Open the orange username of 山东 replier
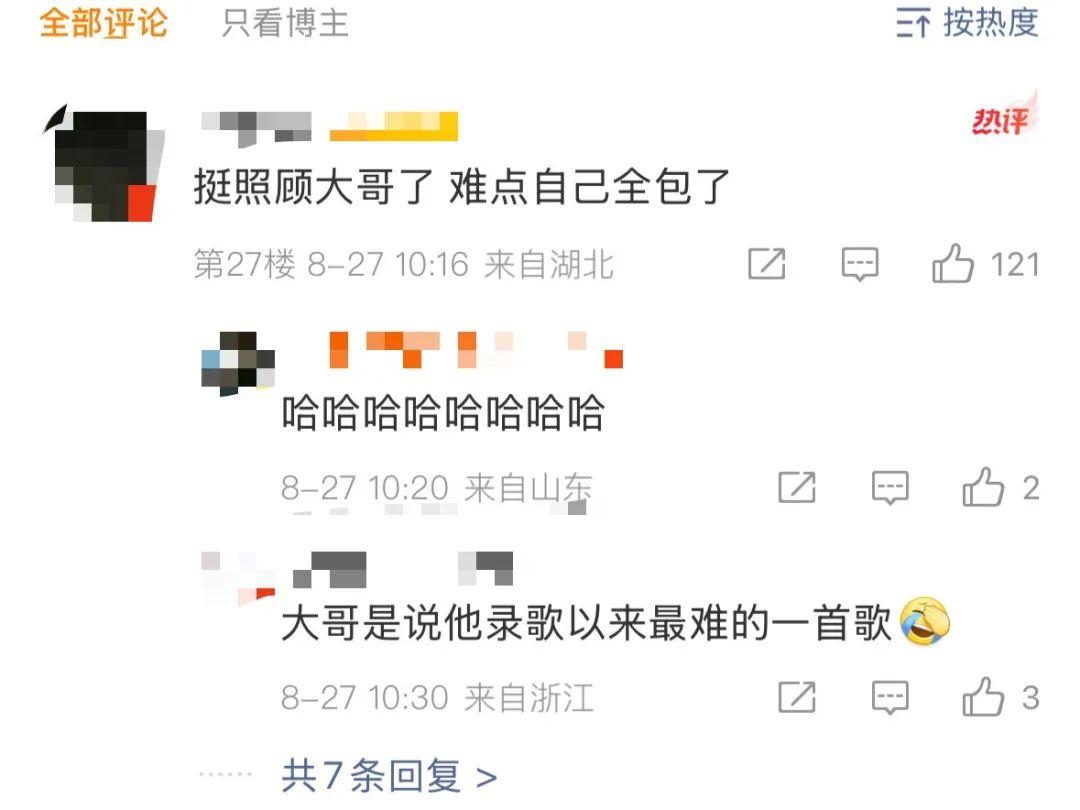The width and height of the screenshot is (1080, 810). click(477, 350)
